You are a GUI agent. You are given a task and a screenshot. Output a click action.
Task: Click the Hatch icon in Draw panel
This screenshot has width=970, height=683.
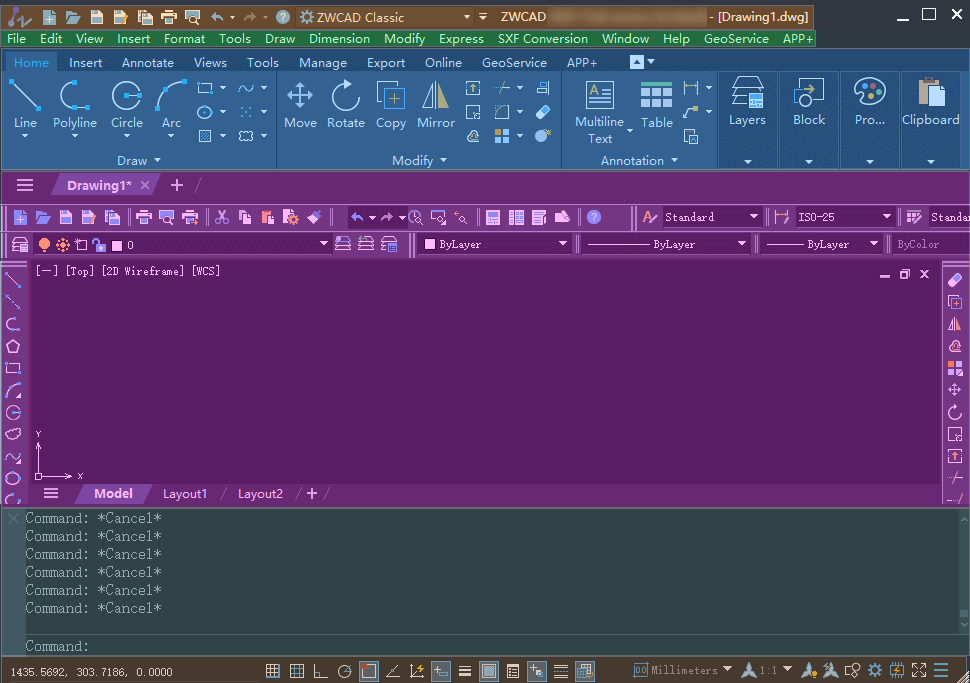(205, 136)
